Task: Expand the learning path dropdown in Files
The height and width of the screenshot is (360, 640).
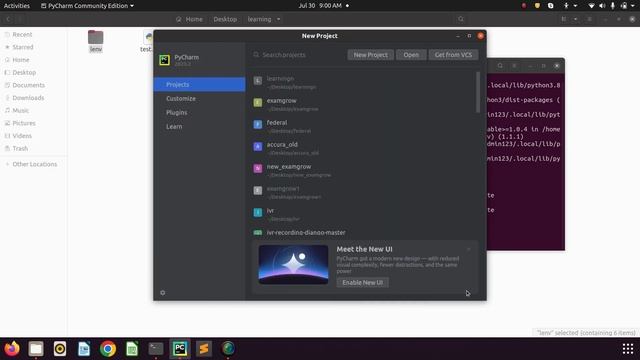Action: coord(279,19)
